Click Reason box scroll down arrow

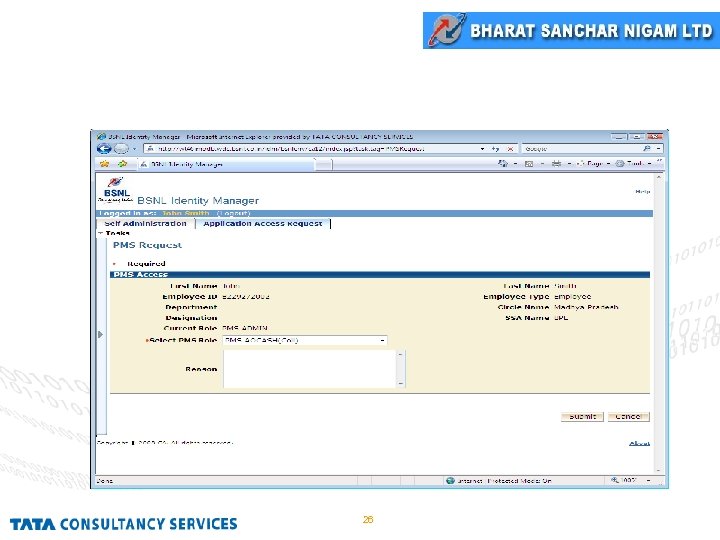click(x=400, y=383)
